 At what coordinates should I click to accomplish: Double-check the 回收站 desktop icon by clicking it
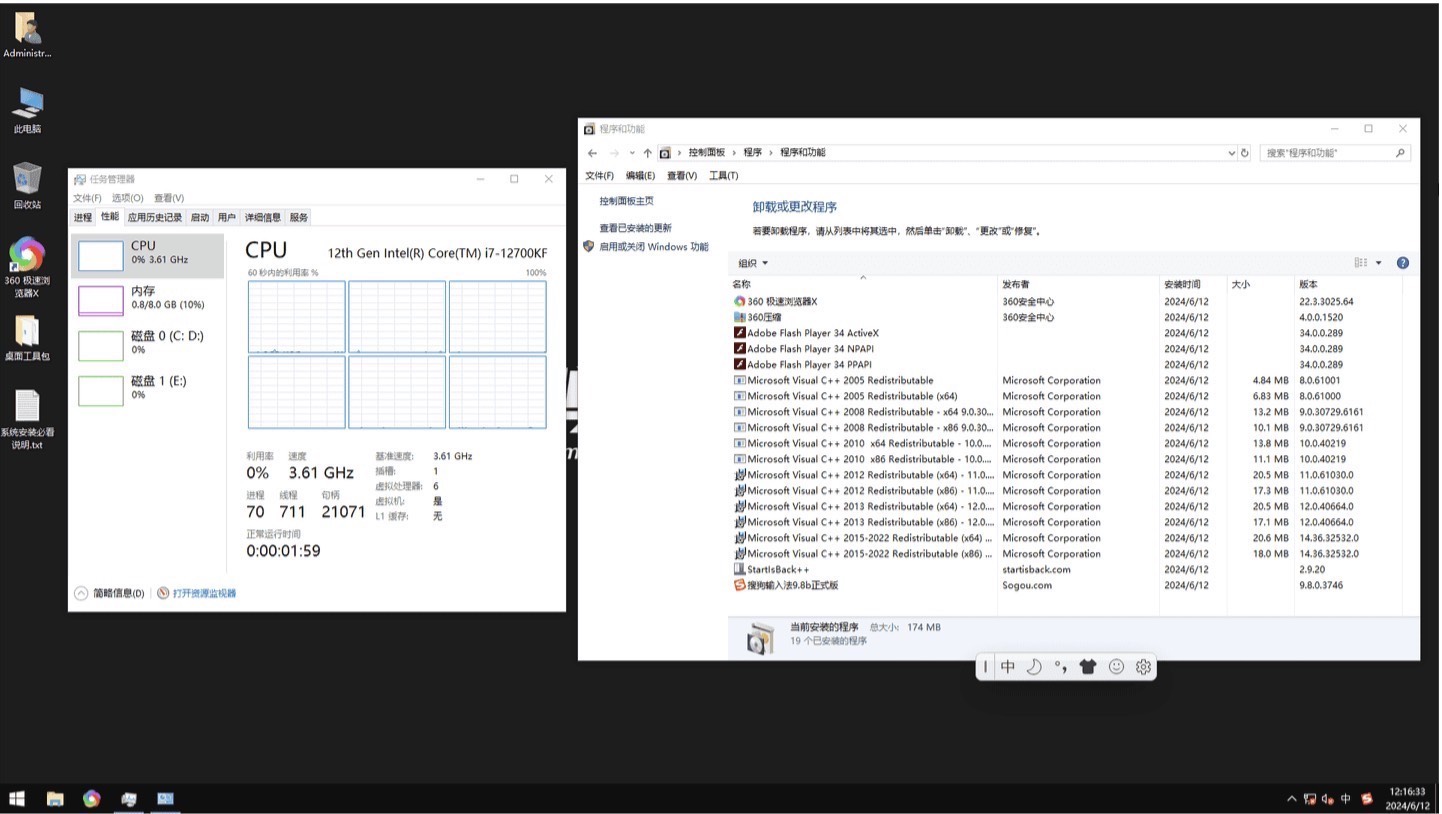point(27,185)
